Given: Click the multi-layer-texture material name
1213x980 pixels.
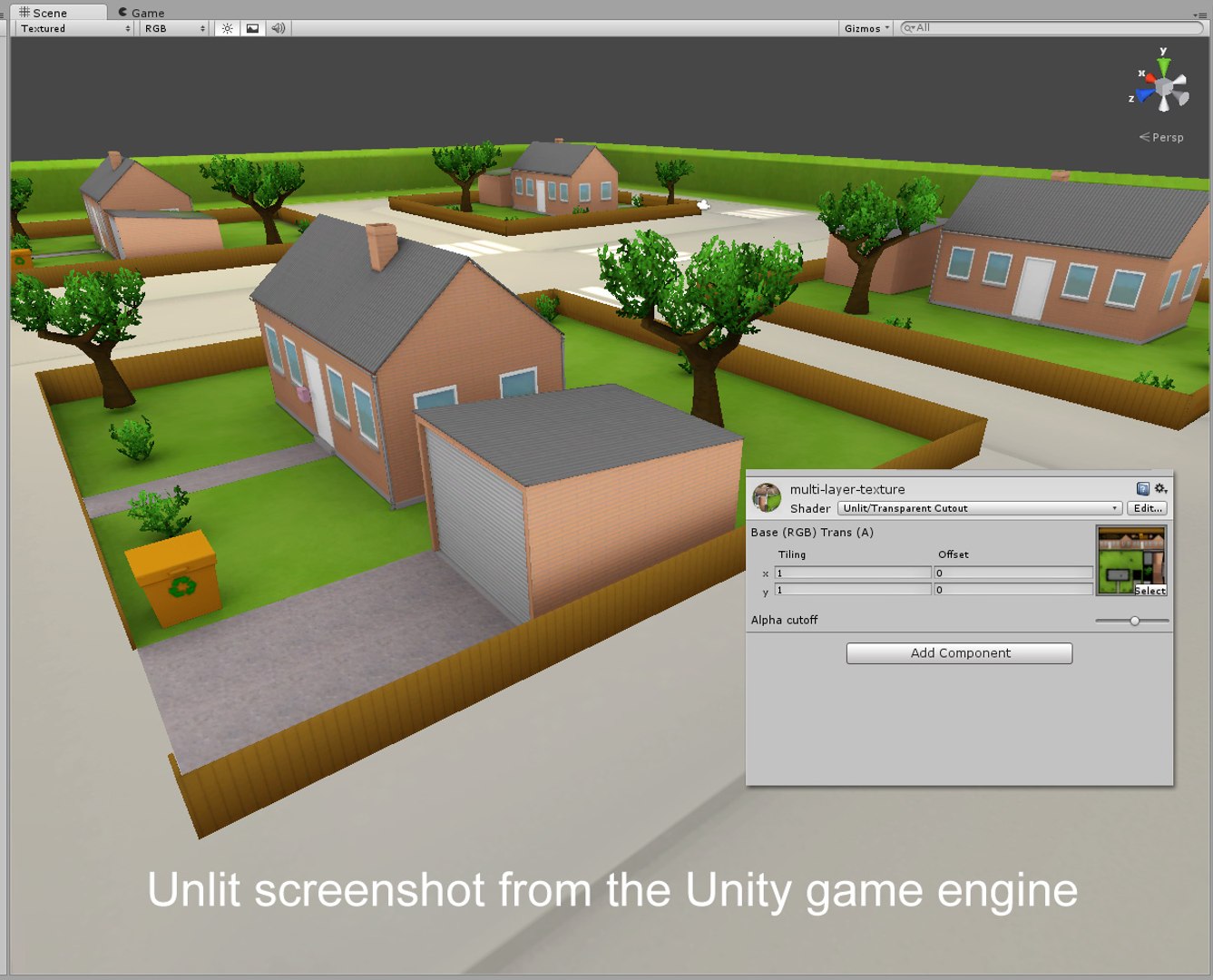Looking at the screenshot, I should 847,489.
